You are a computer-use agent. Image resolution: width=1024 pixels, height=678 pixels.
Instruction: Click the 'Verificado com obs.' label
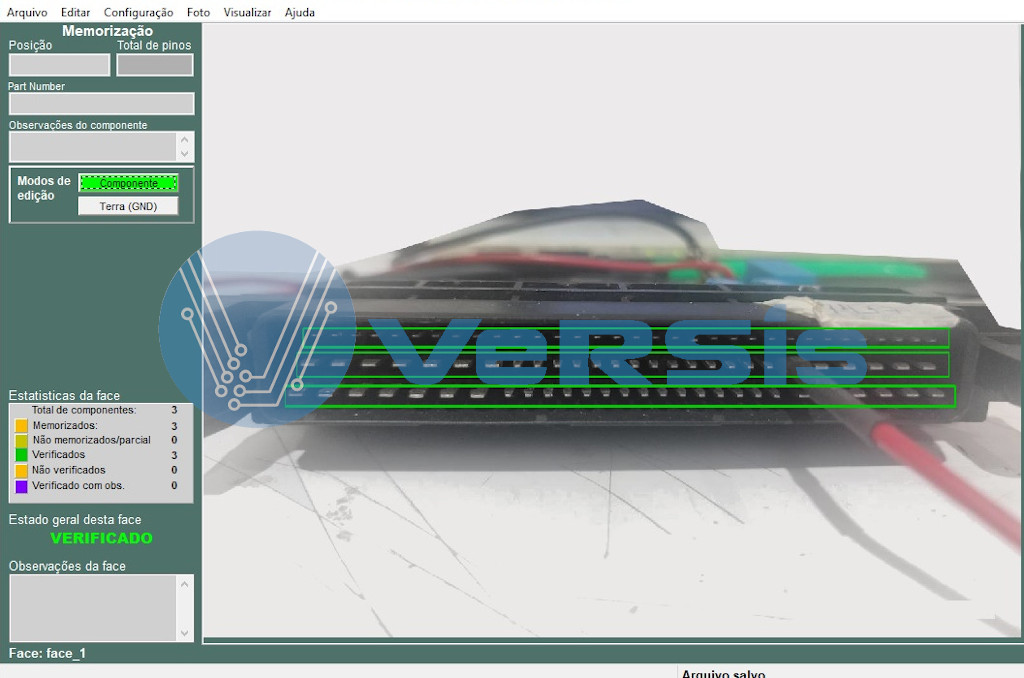point(78,486)
